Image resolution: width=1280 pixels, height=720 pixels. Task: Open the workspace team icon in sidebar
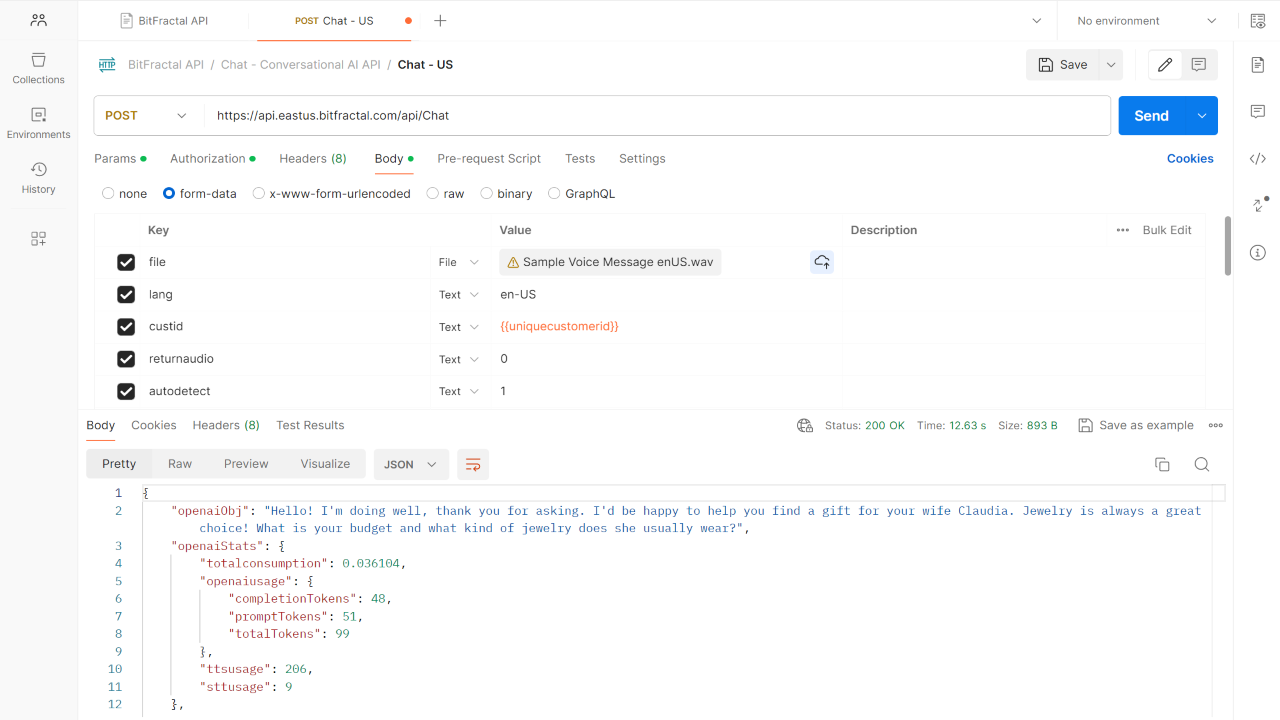pyautogui.click(x=38, y=20)
